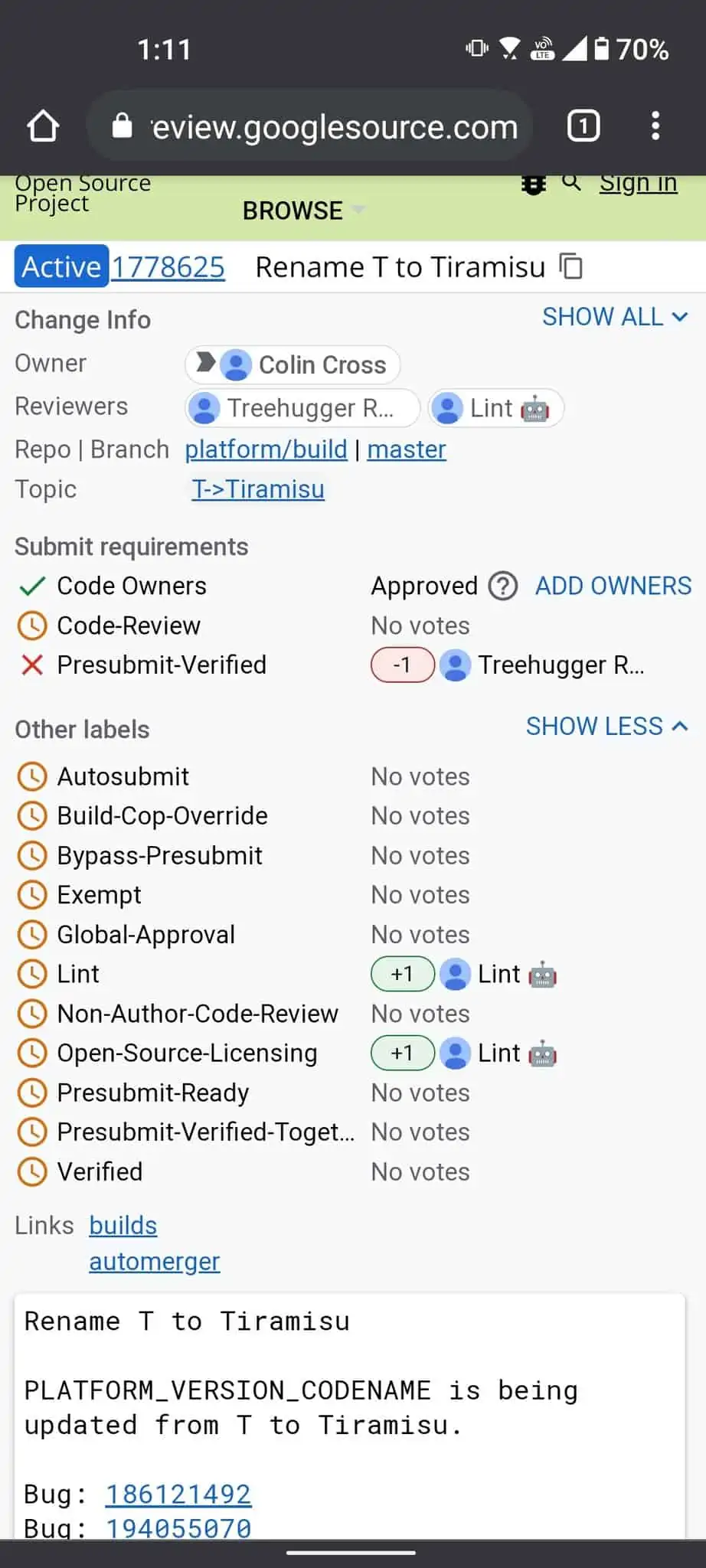Open the automerger link
706x1568 pixels.
click(155, 1261)
